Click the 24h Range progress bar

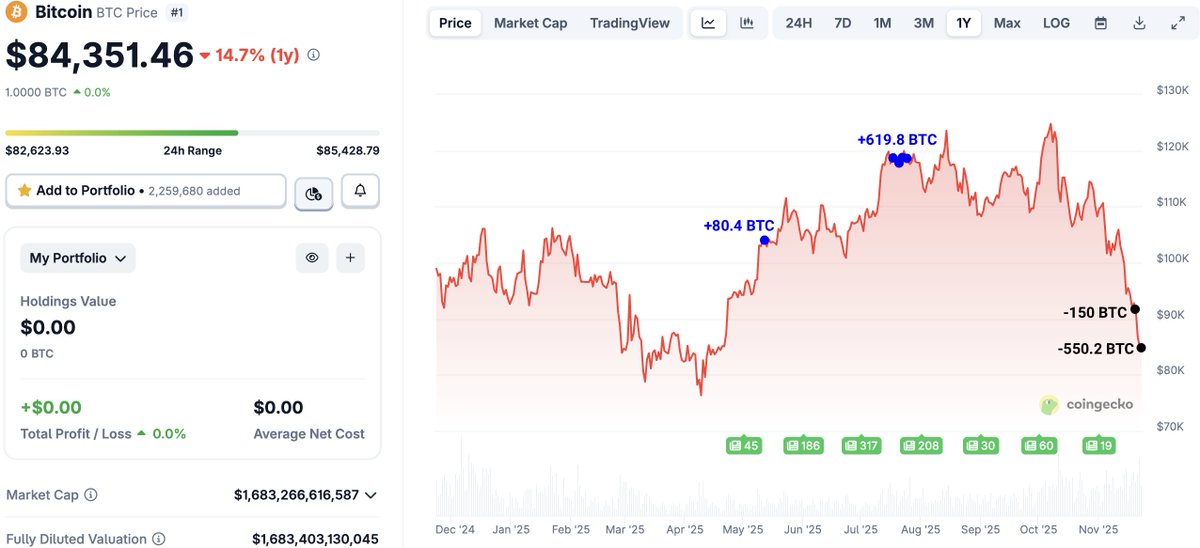[x=192, y=132]
